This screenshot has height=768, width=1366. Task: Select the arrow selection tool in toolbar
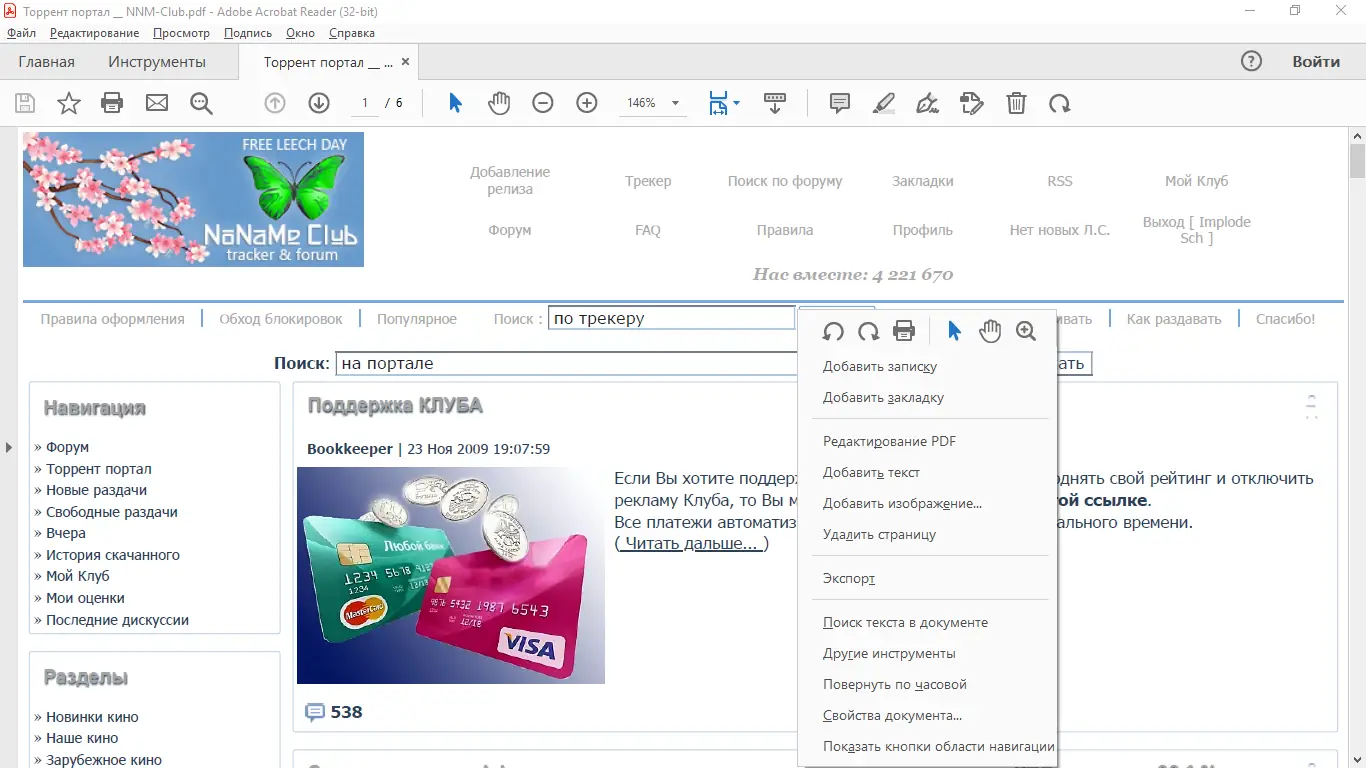pos(455,103)
